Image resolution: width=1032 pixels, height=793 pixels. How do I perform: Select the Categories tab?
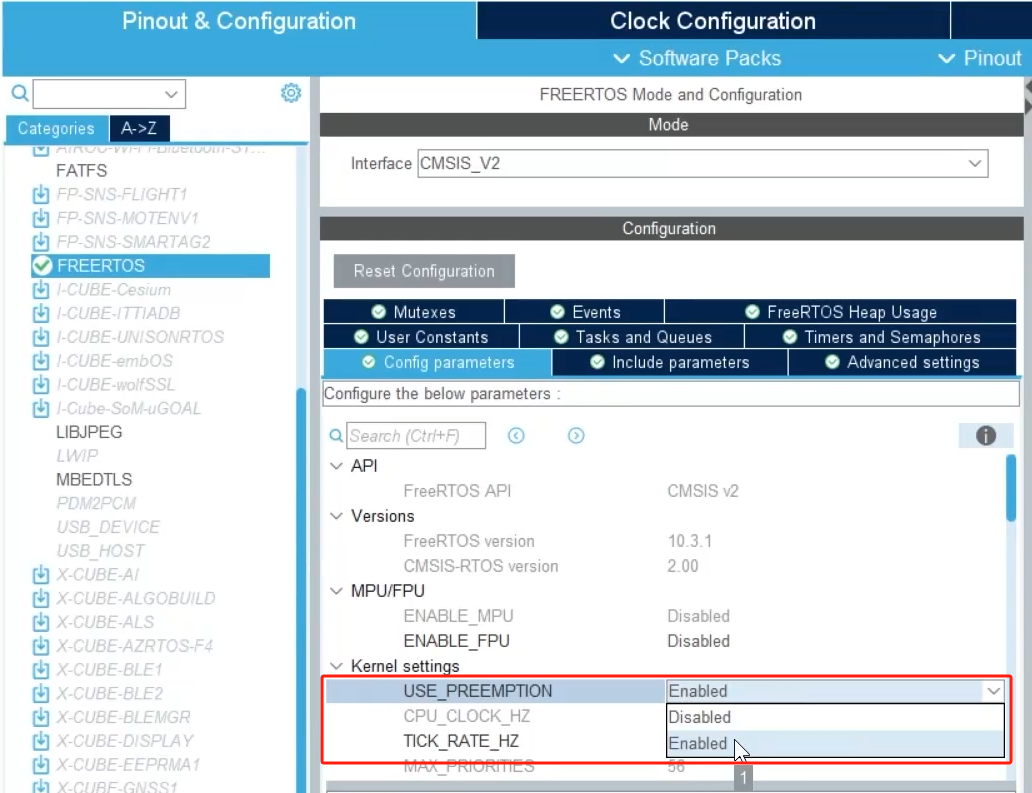[56, 128]
